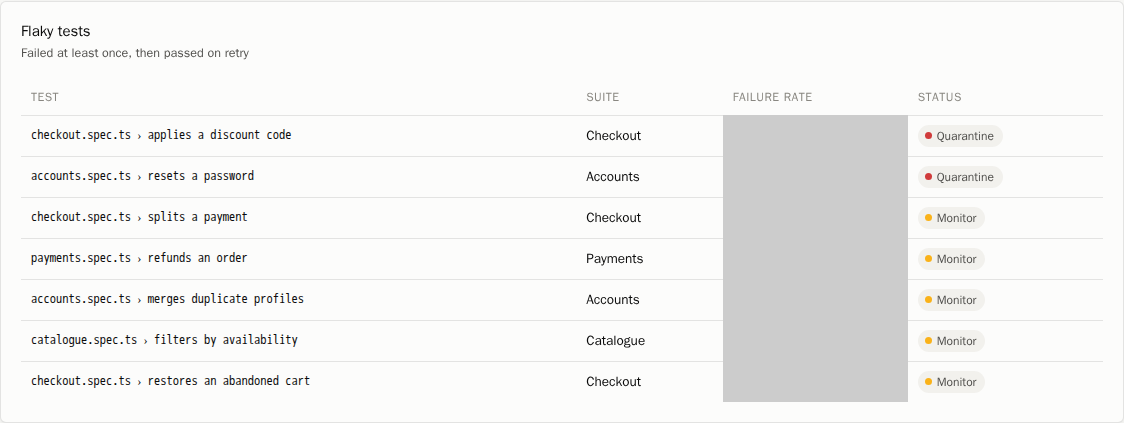1124x423 pixels.
Task: Sort by the TEST column header
Action: (44, 97)
